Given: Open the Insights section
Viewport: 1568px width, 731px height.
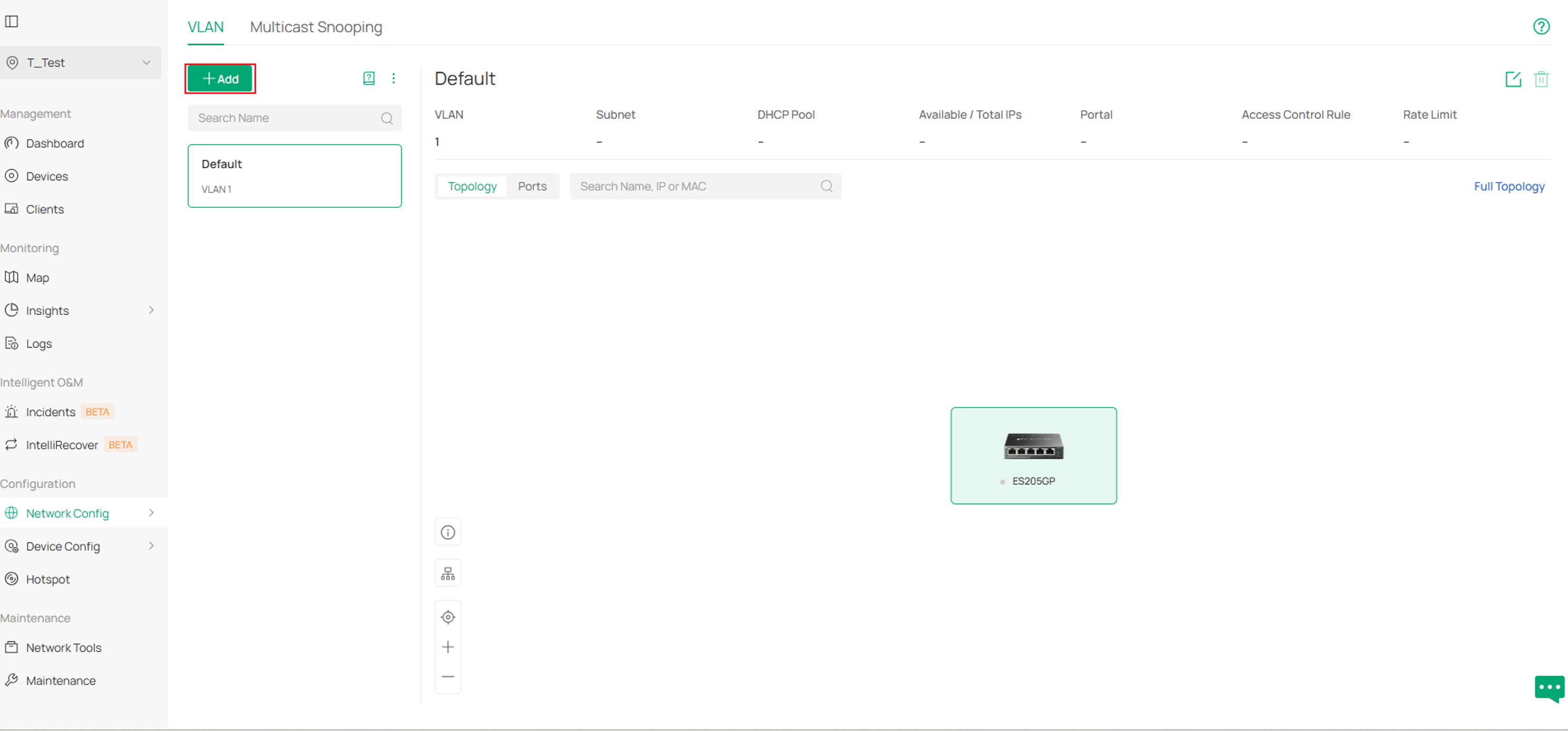Looking at the screenshot, I should (47, 311).
